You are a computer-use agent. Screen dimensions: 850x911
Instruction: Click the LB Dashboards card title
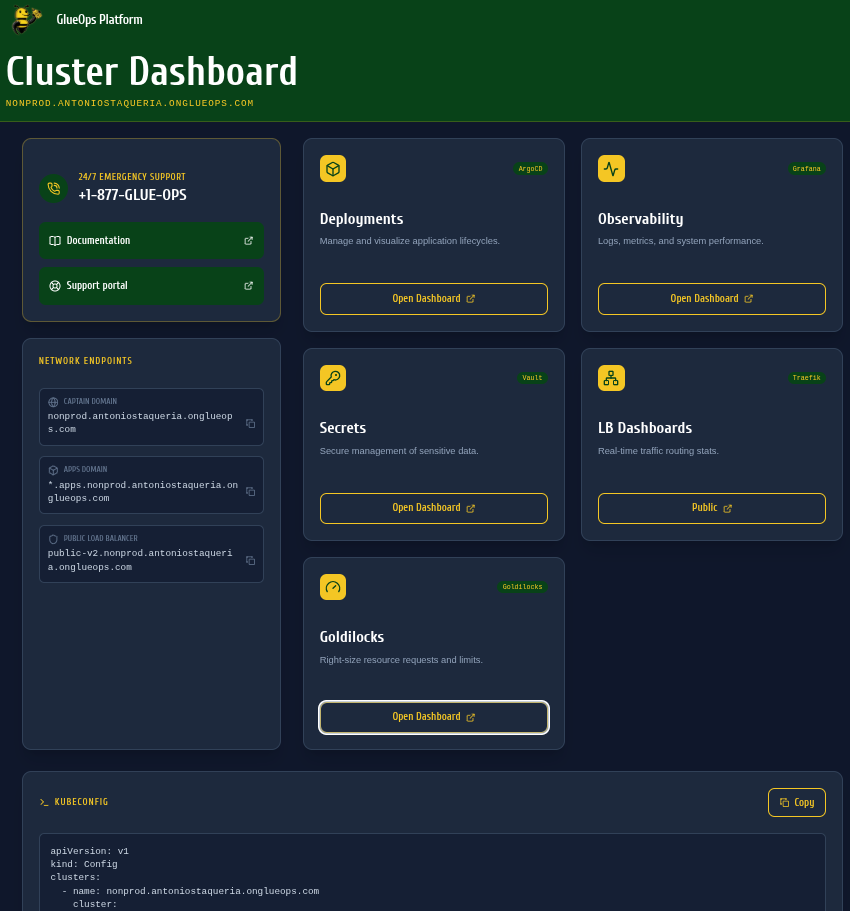coord(645,428)
